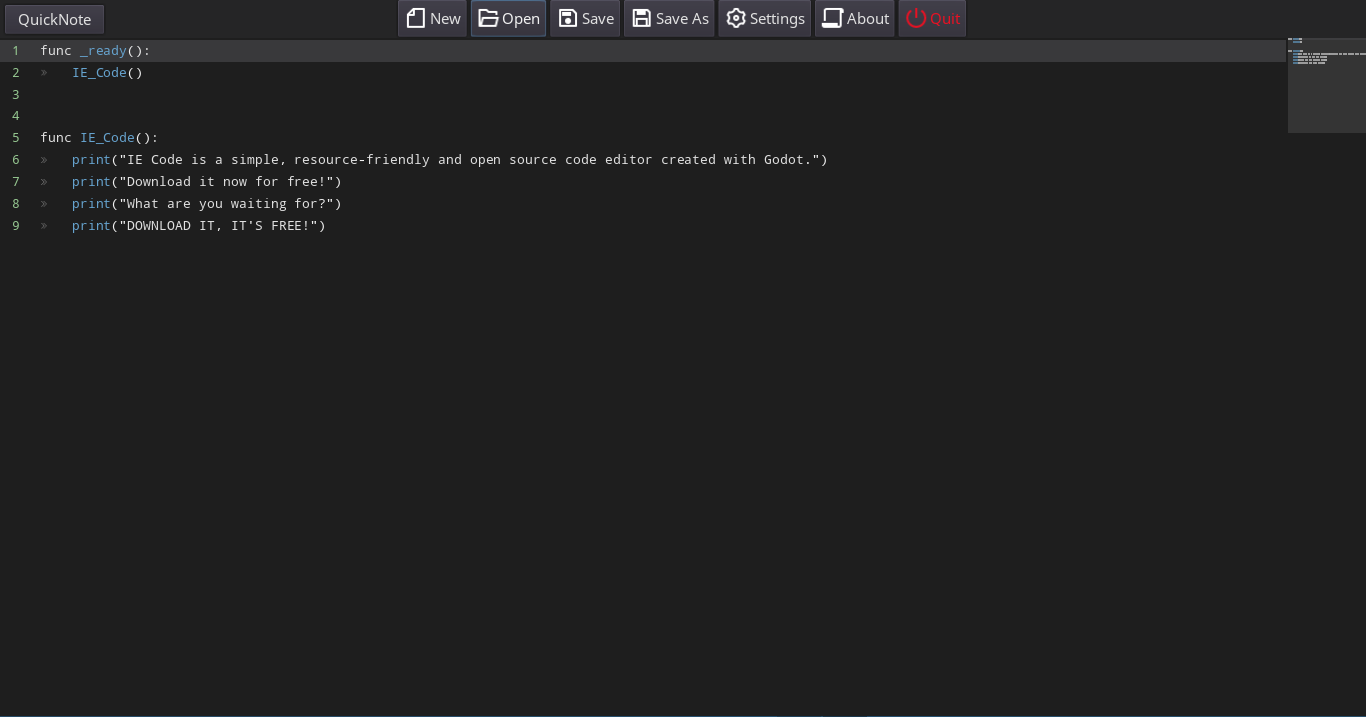Click the Save button label
Image resolution: width=1366 pixels, height=717 pixels.
[598, 18]
